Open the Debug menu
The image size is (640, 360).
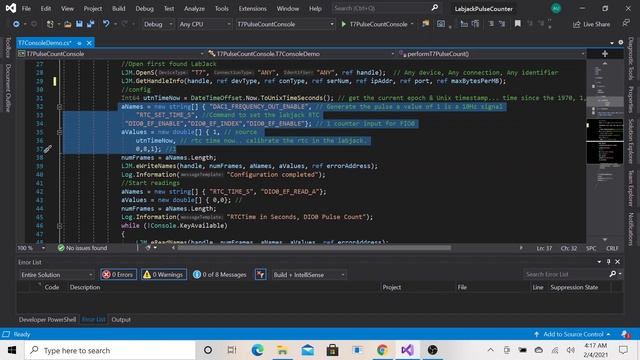click(144, 9)
